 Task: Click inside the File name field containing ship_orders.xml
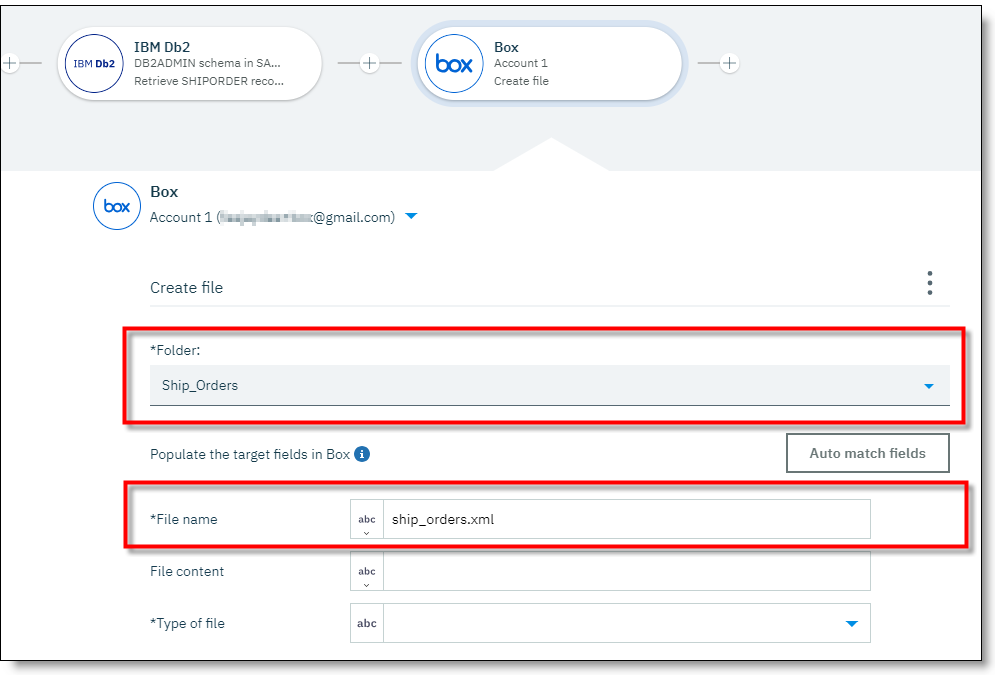click(600, 518)
